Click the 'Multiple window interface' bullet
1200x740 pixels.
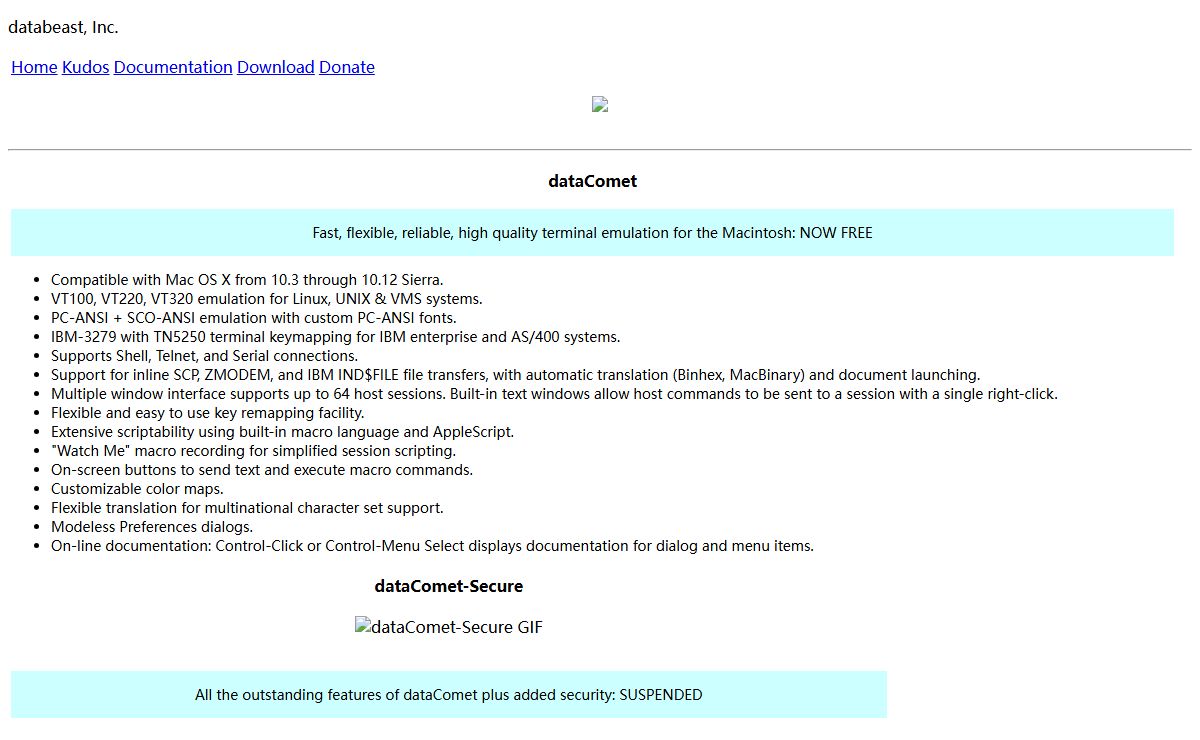(554, 394)
